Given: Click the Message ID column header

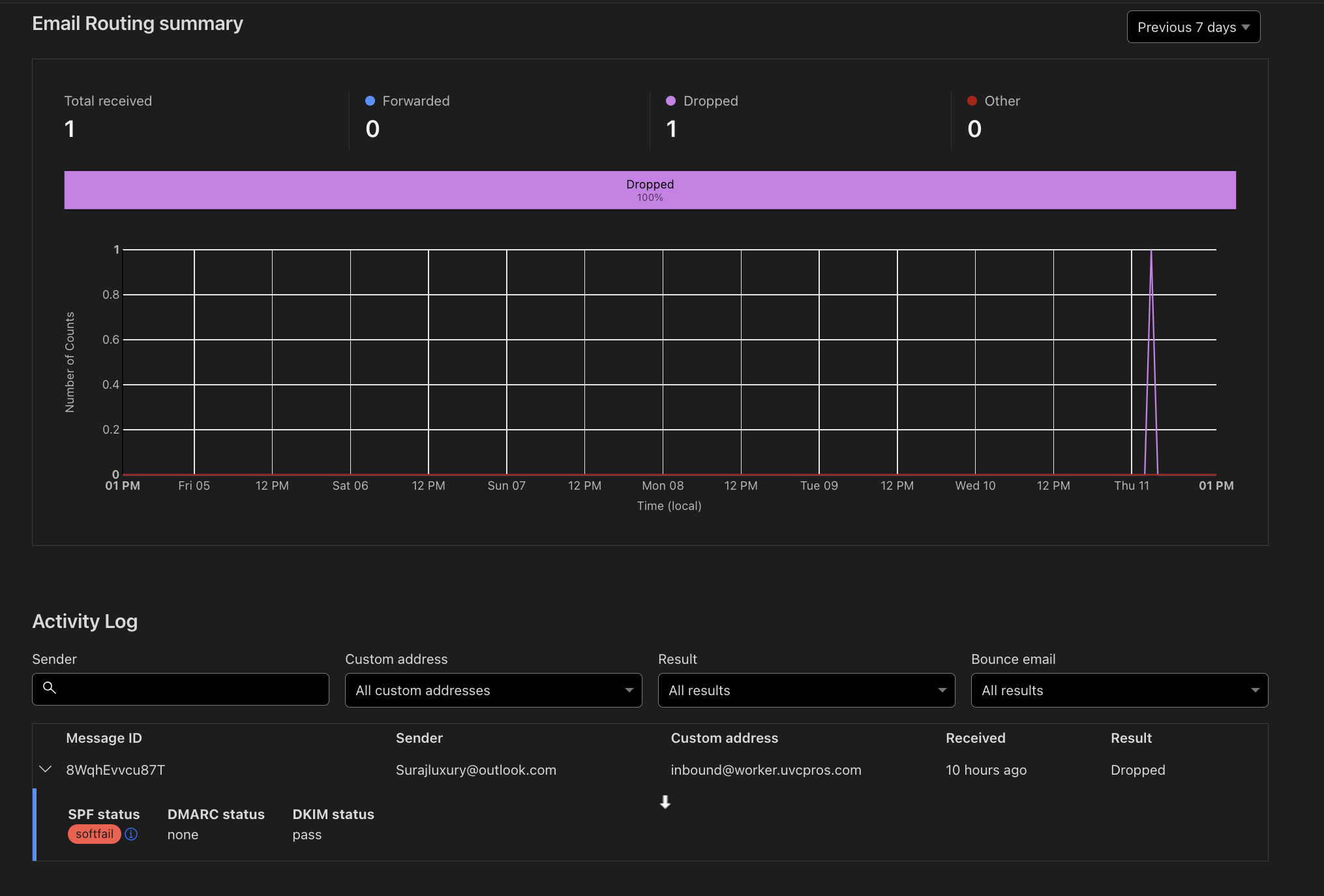Looking at the screenshot, I should pyautogui.click(x=104, y=738).
